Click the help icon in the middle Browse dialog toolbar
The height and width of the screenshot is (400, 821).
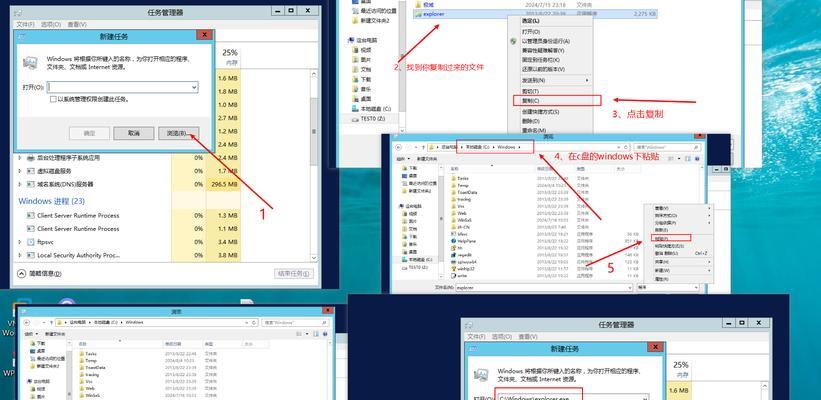tap(696, 158)
